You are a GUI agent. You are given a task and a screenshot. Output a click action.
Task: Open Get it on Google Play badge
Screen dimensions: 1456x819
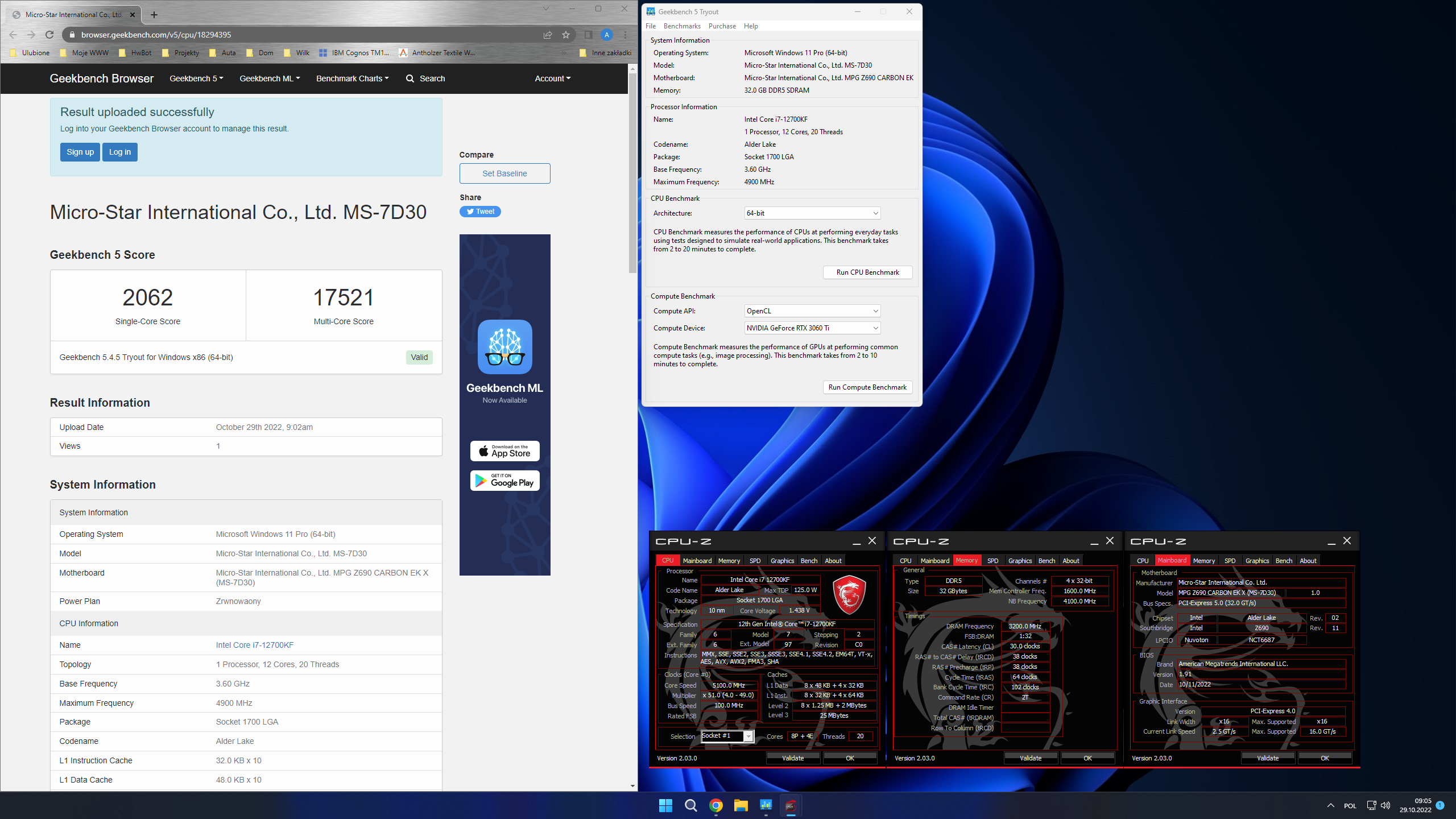[x=504, y=481]
